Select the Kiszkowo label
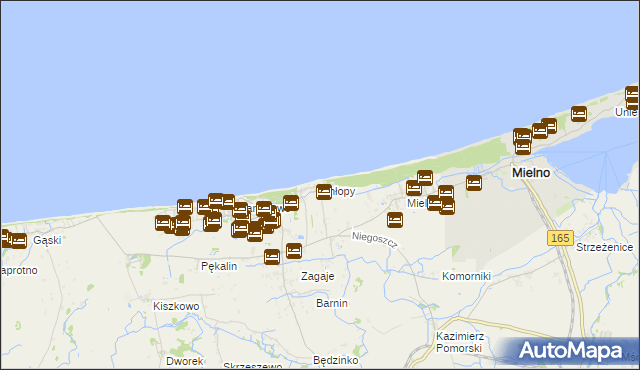 click(x=176, y=306)
